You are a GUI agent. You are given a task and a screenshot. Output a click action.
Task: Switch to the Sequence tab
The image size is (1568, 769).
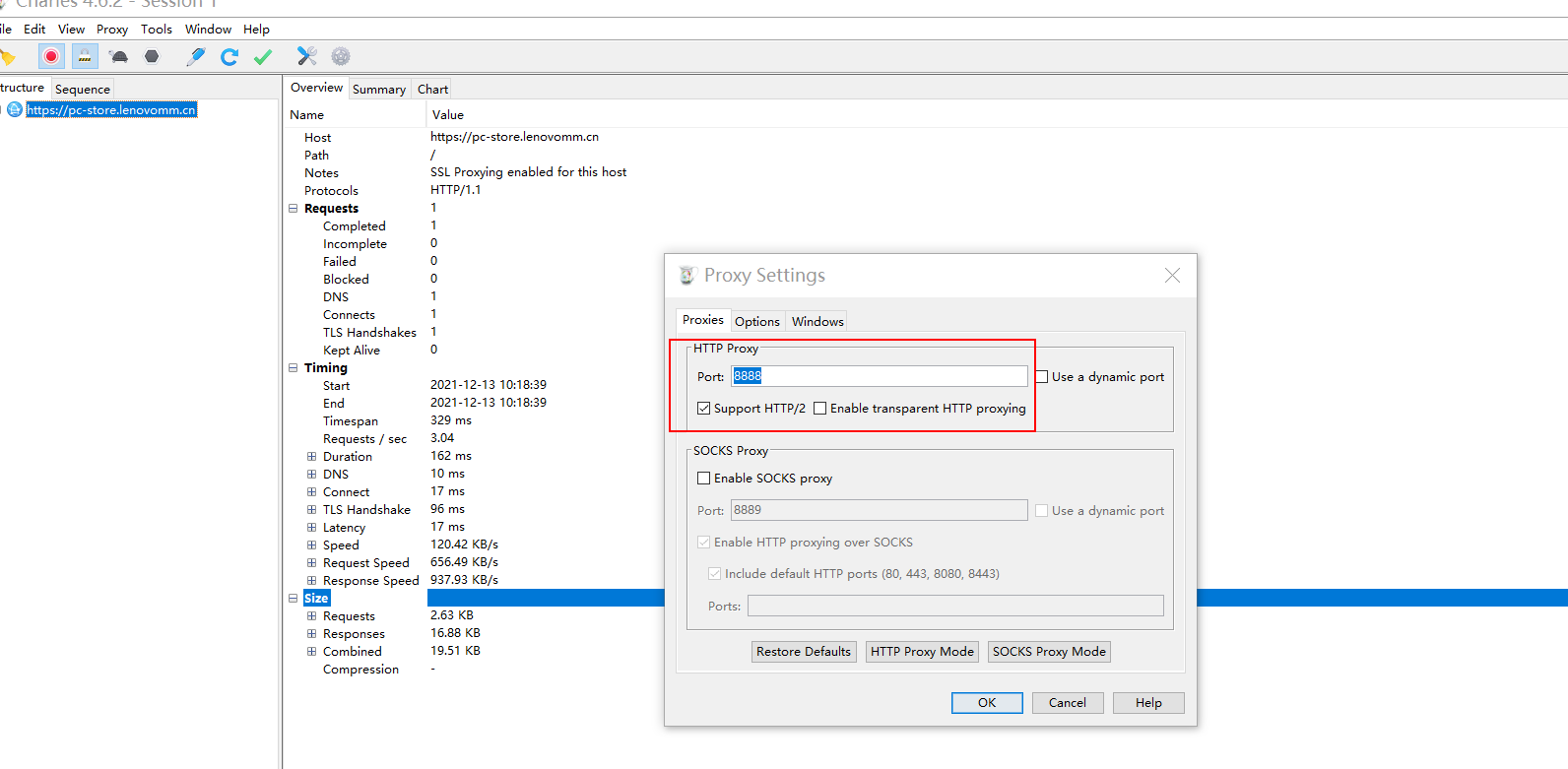point(83,89)
